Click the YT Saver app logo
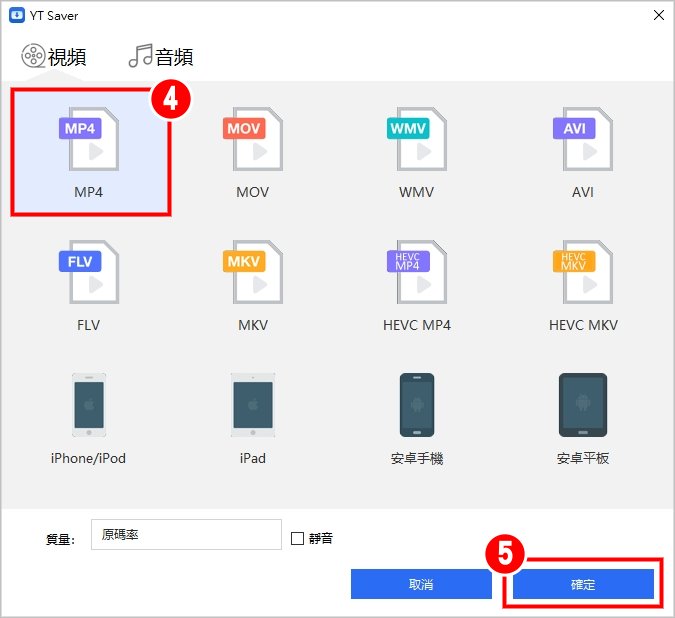 click(x=17, y=15)
